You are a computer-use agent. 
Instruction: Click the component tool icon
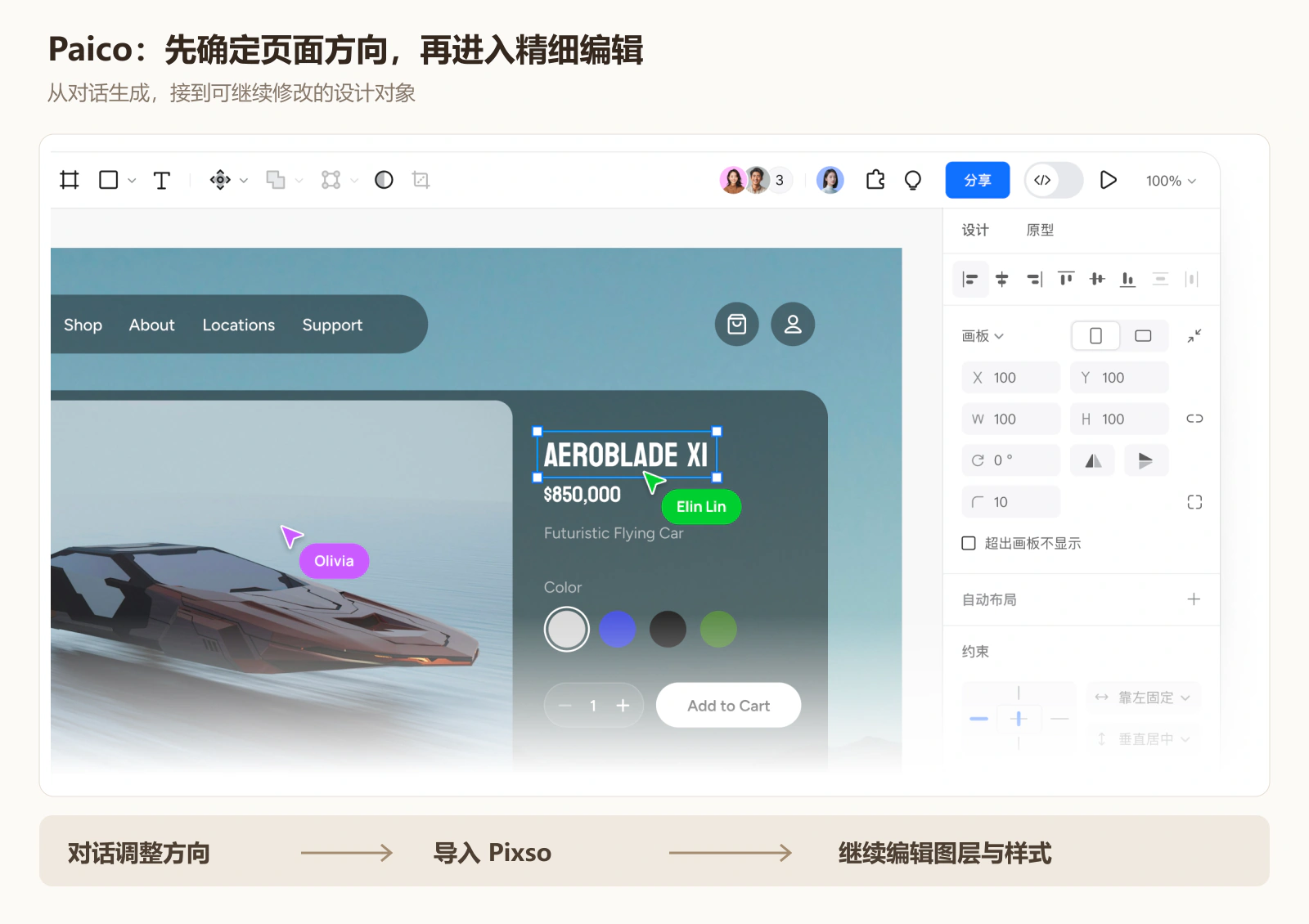(x=220, y=180)
